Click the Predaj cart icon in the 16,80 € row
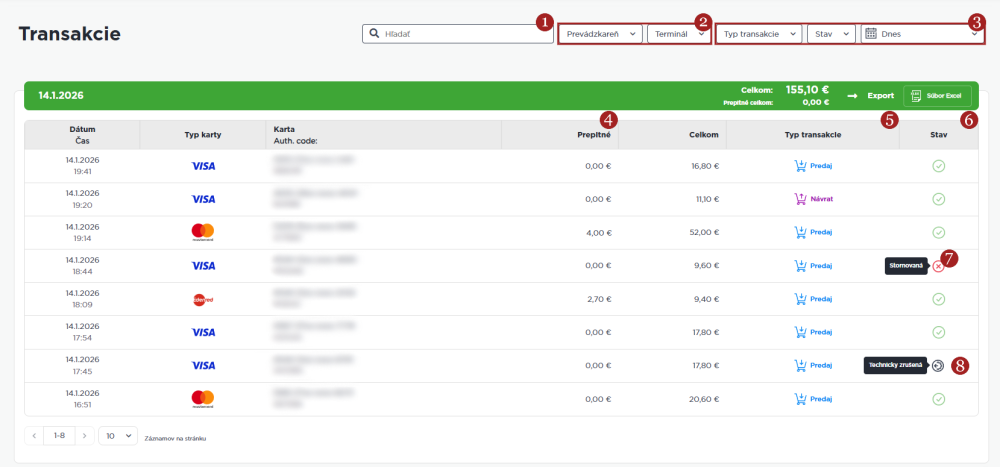 pos(800,166)
